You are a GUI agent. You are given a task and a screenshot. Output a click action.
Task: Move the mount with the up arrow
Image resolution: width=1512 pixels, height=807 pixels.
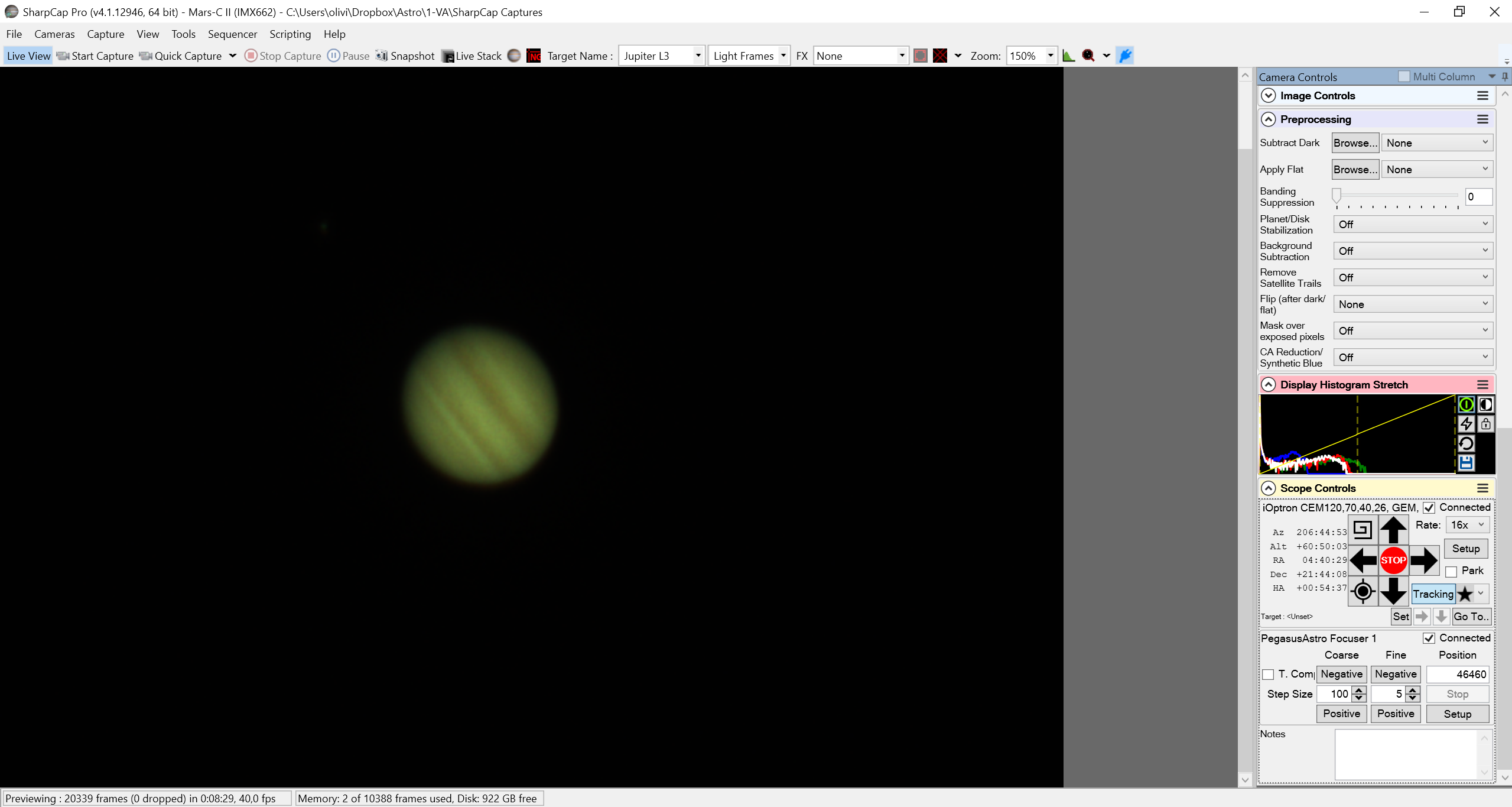click(1393, 529)
